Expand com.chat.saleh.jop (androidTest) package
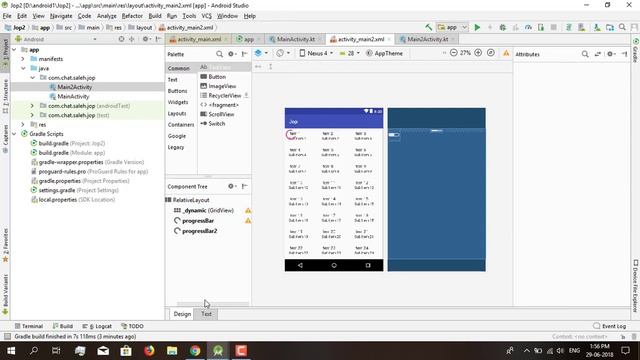This screenshot has width=640, height=360. click(32, 106)
